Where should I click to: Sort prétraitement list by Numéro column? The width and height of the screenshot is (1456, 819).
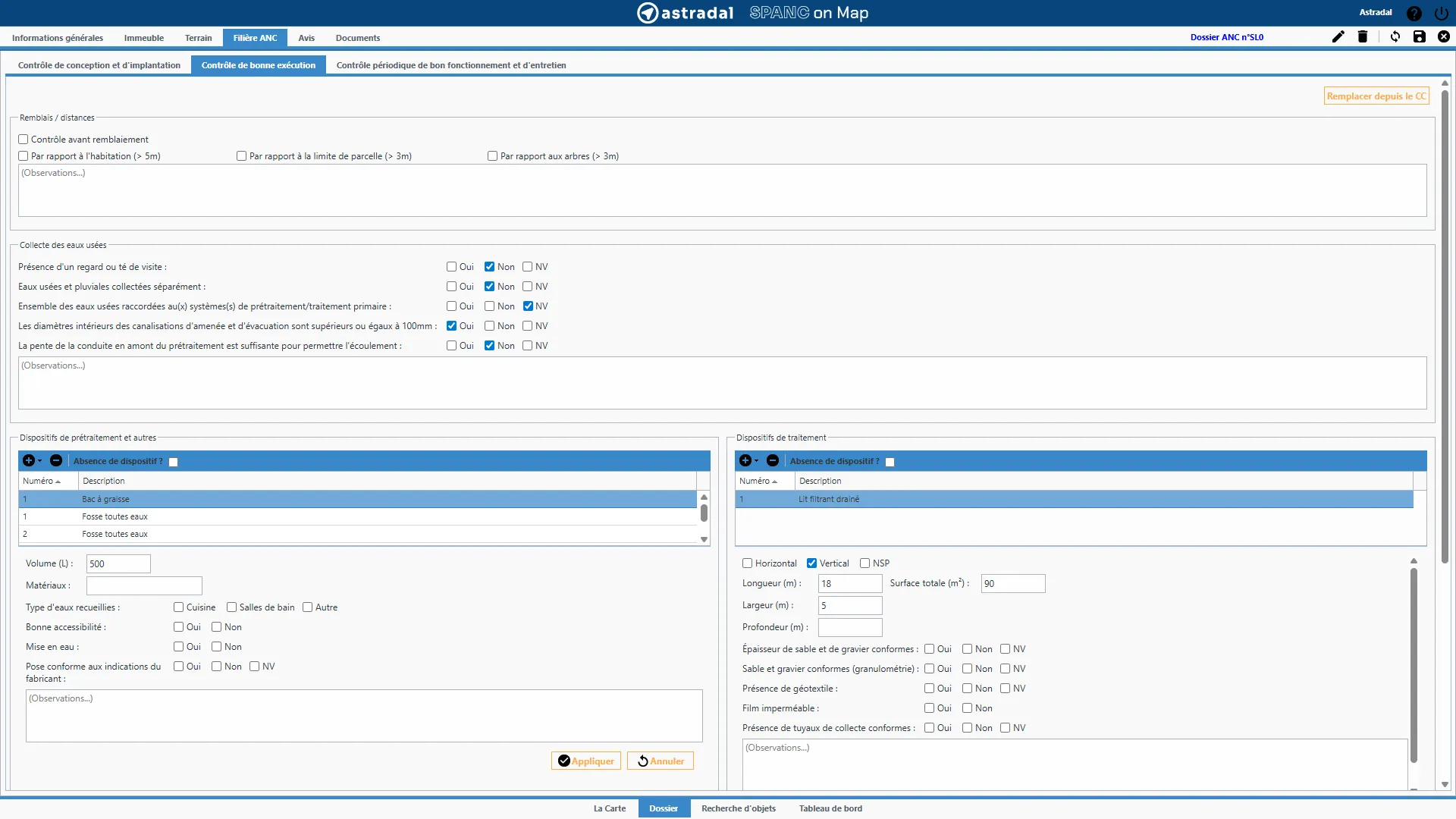click(x=42, y=482)
